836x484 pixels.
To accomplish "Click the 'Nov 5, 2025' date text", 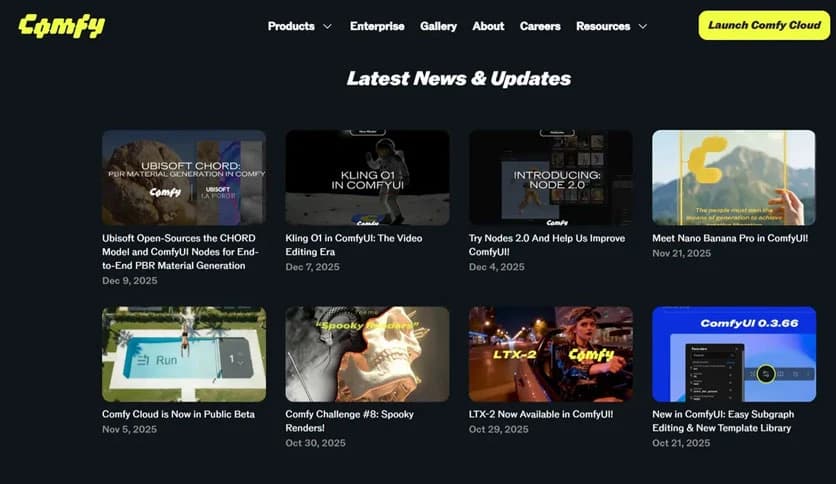I will [x=130, y=429].
